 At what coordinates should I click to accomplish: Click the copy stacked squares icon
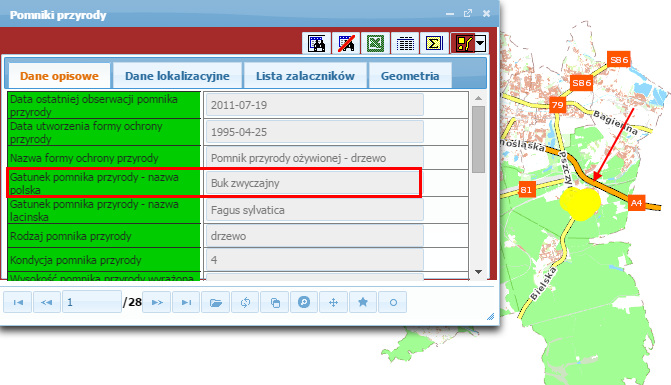coord(274,302)
